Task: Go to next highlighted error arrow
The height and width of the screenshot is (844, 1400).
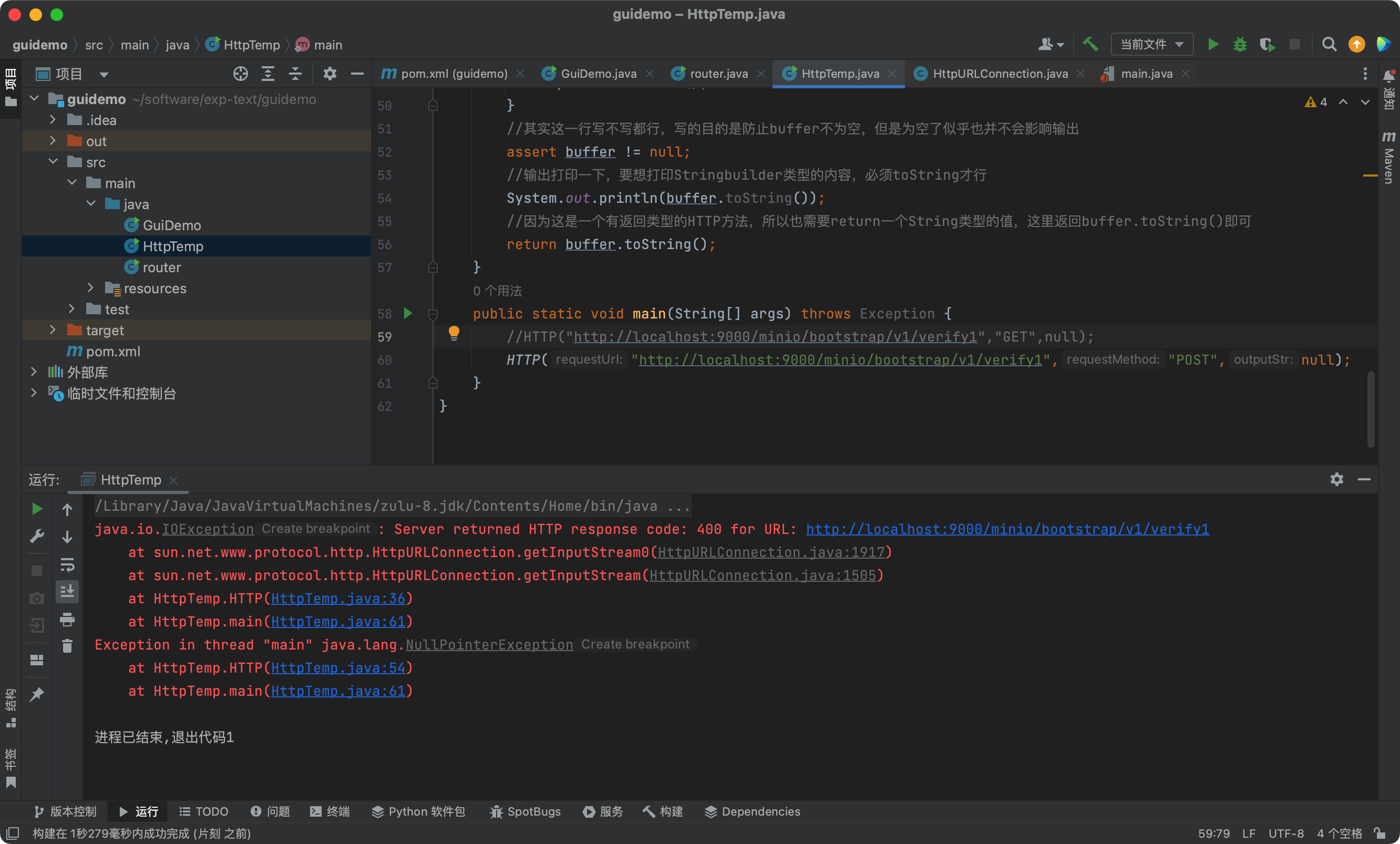Action: [1365, 102]
